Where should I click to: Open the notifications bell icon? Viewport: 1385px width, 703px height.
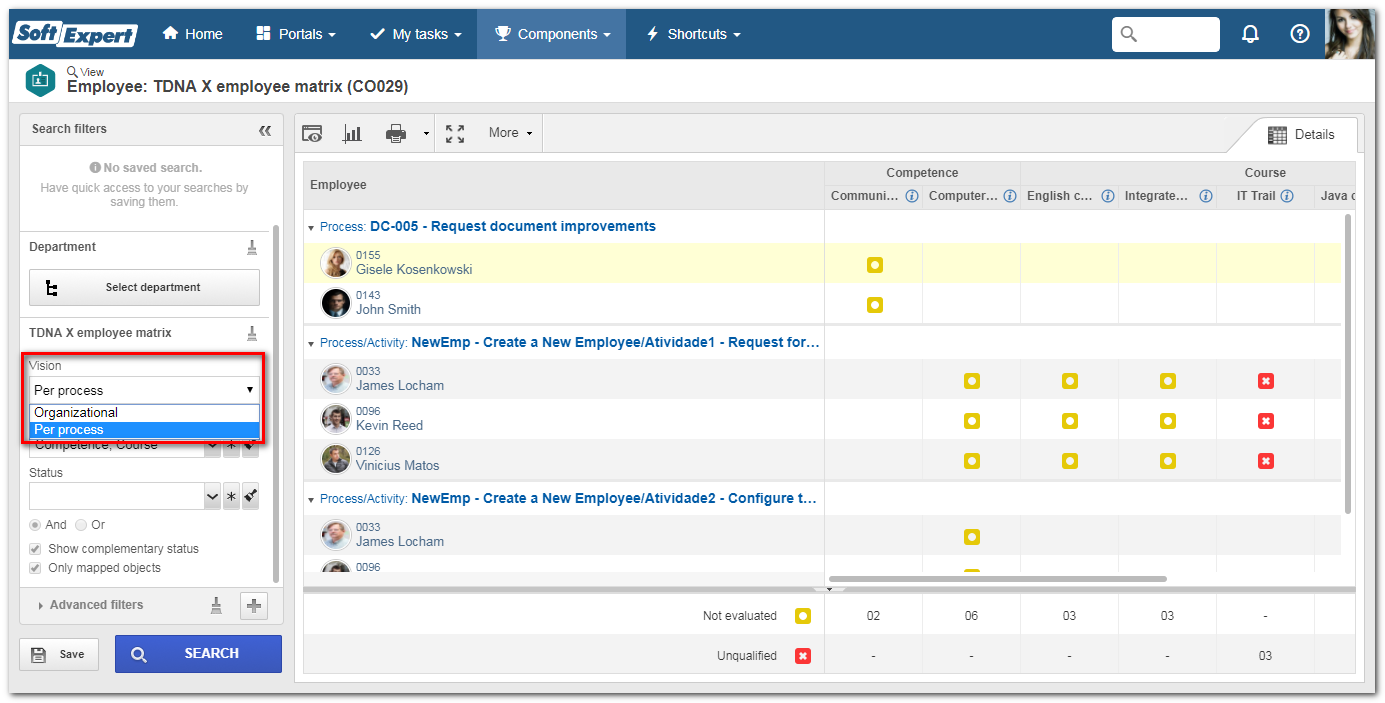coord(1250,34)
